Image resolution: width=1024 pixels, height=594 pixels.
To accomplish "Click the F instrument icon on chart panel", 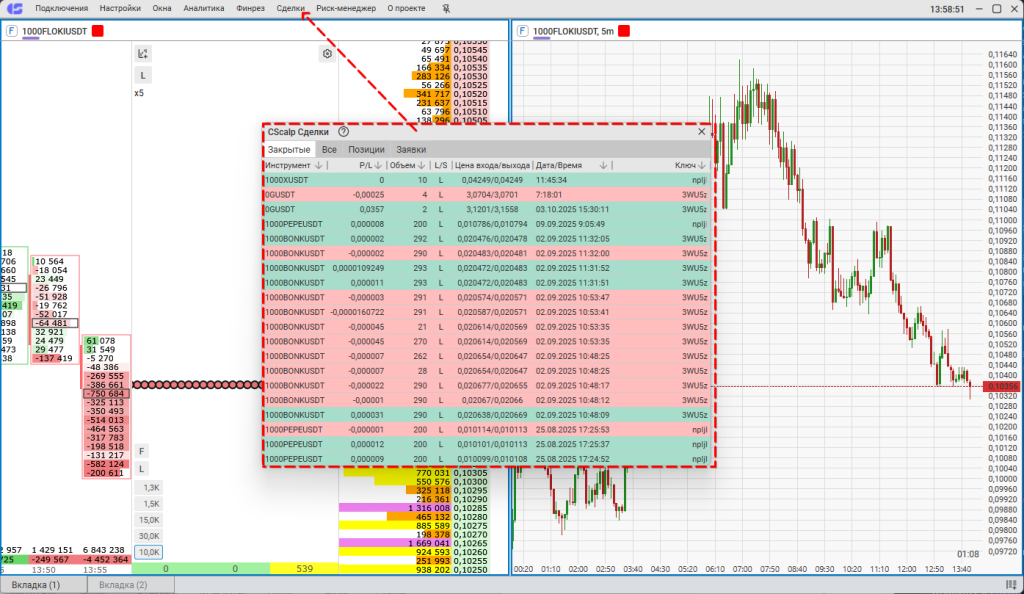I will click(x=522, y=31).
